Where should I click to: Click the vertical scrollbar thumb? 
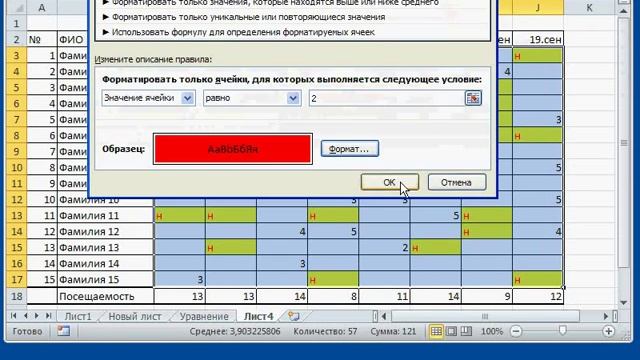pyautogui.click(x=623, y=143)
